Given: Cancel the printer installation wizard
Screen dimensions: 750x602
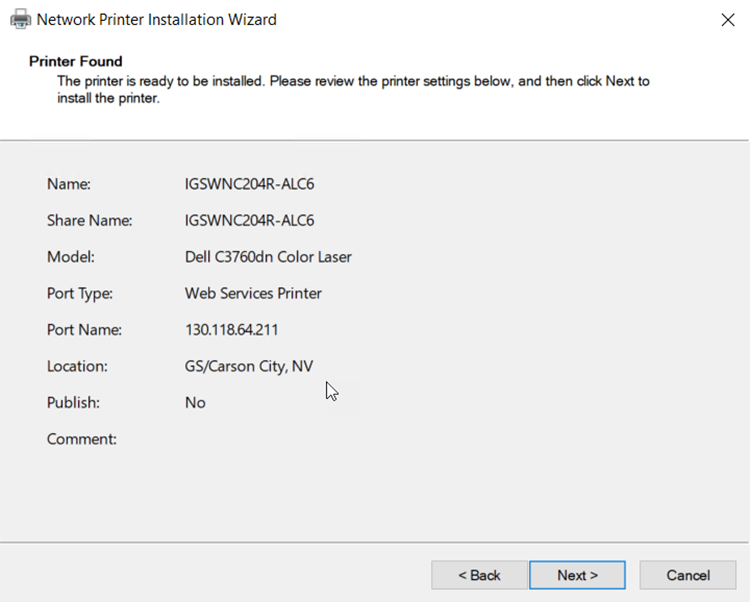Looking at the screenshot, I should (687, 575).
